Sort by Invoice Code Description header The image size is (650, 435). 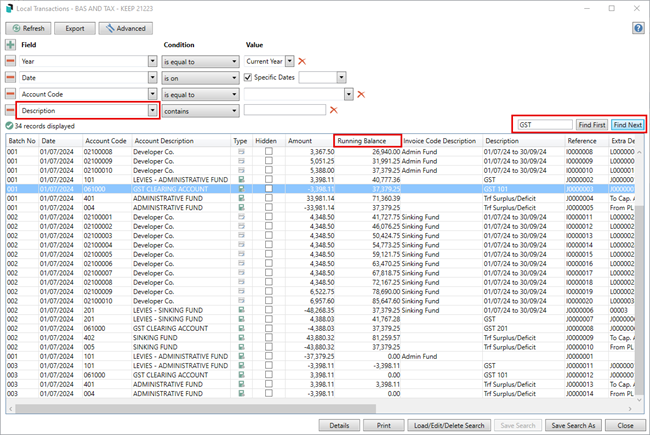(x=441, y=141)
